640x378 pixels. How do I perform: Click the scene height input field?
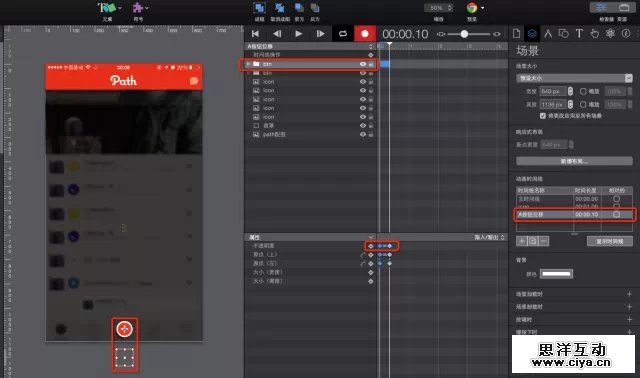pyautogui.click(x=553, y=105)
